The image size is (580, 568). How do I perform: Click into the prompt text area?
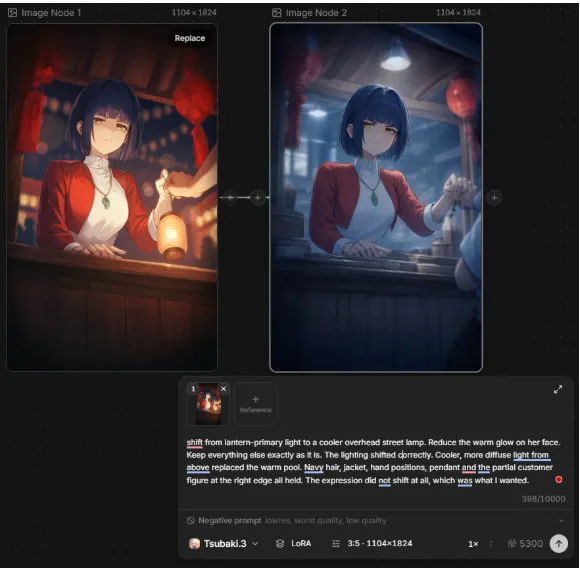tap(374, 461)
